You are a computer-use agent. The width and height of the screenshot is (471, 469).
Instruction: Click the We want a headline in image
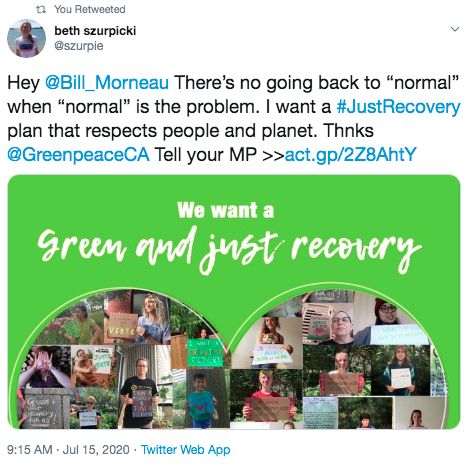226,211
